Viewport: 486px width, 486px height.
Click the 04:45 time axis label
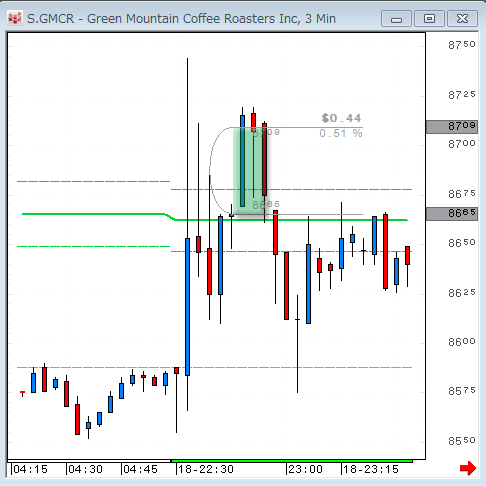[x=140, y=469]
